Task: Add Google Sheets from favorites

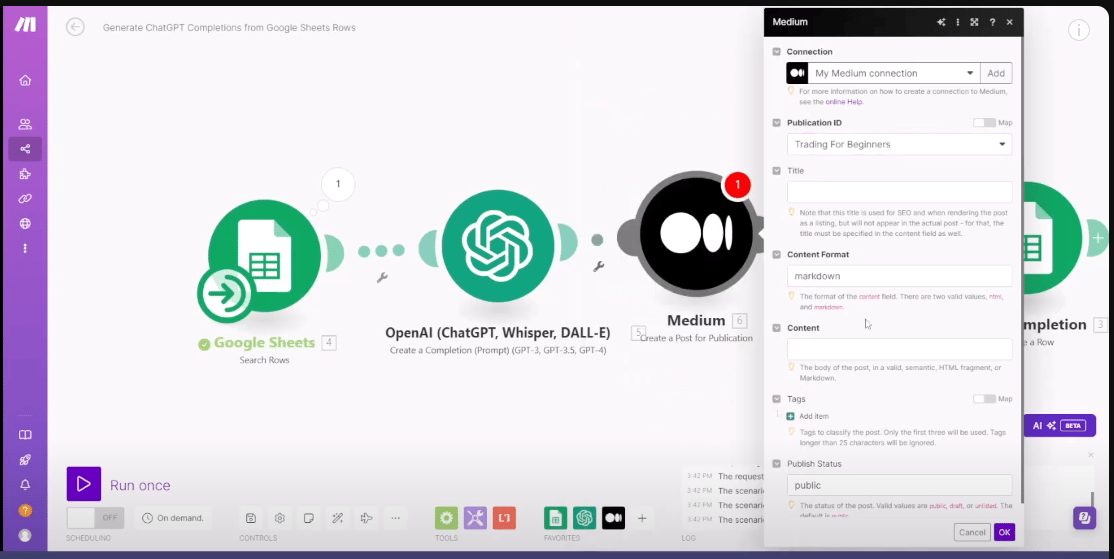Action: click(556, 519)
